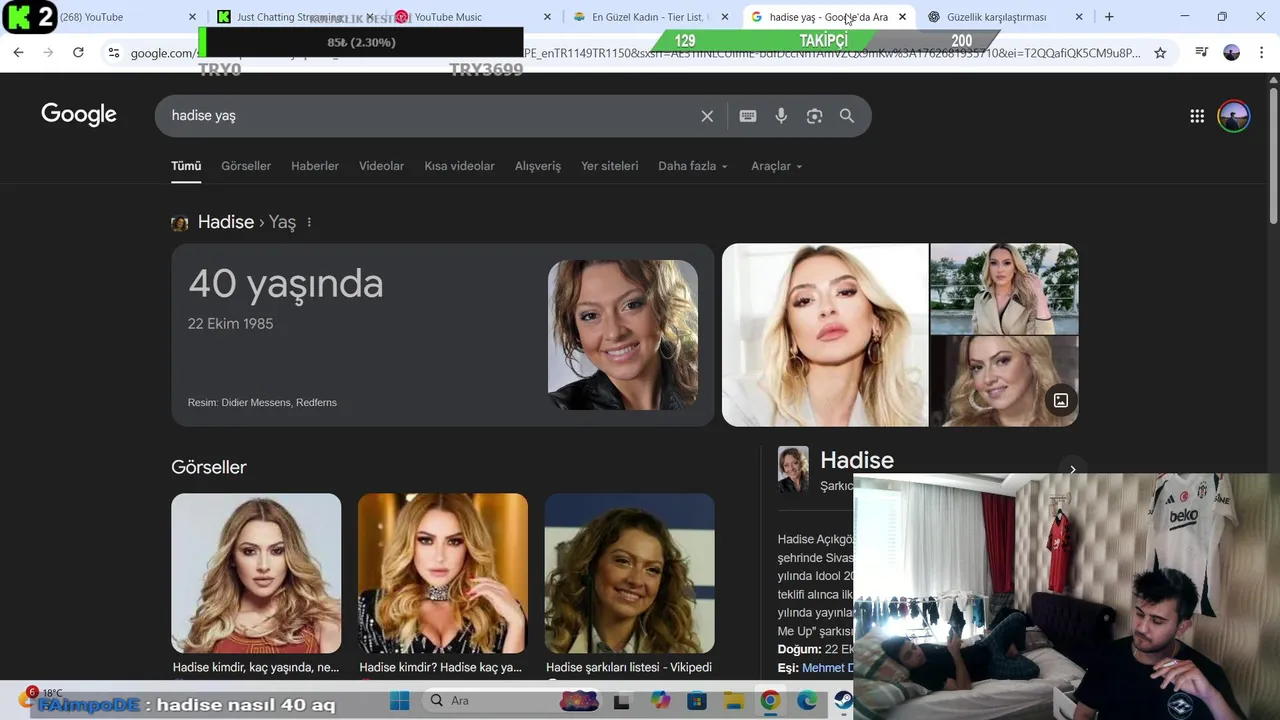The image size is (1280, 720).
Task: Open the collage photo with trench coat outdoors
Action: coord(1004,288)
